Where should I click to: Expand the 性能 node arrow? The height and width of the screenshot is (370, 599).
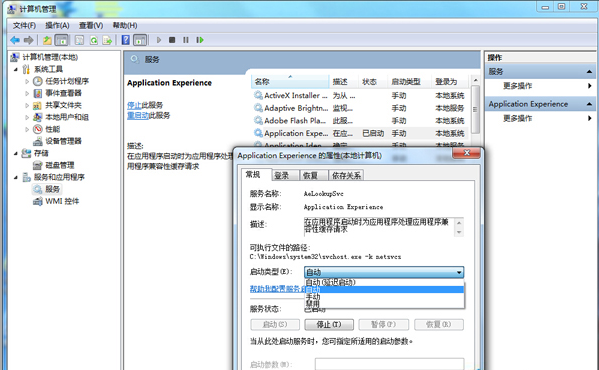(x=27, y=129)
